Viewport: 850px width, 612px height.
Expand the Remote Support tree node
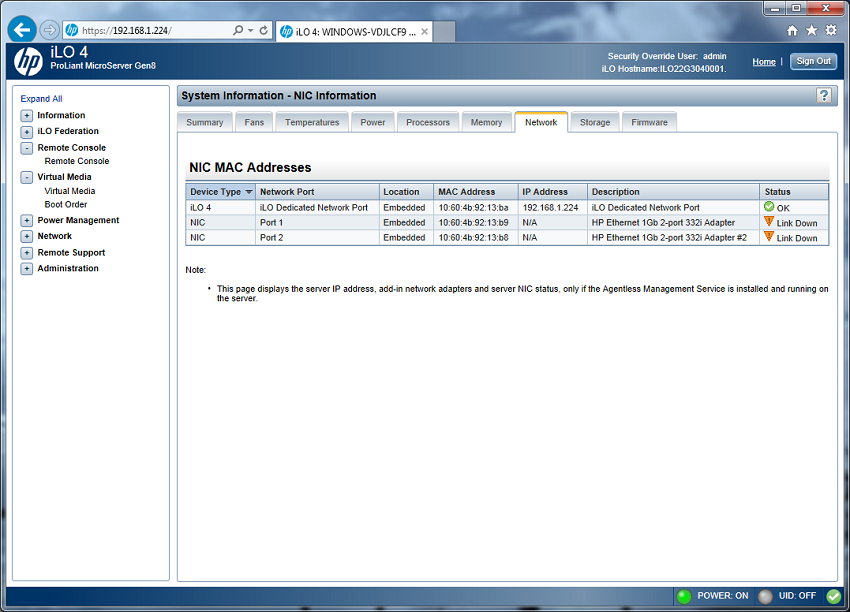point(27,253)
